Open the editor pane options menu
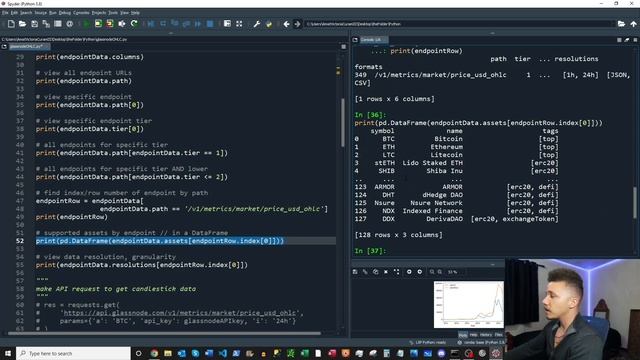 (x=344, y=47)
